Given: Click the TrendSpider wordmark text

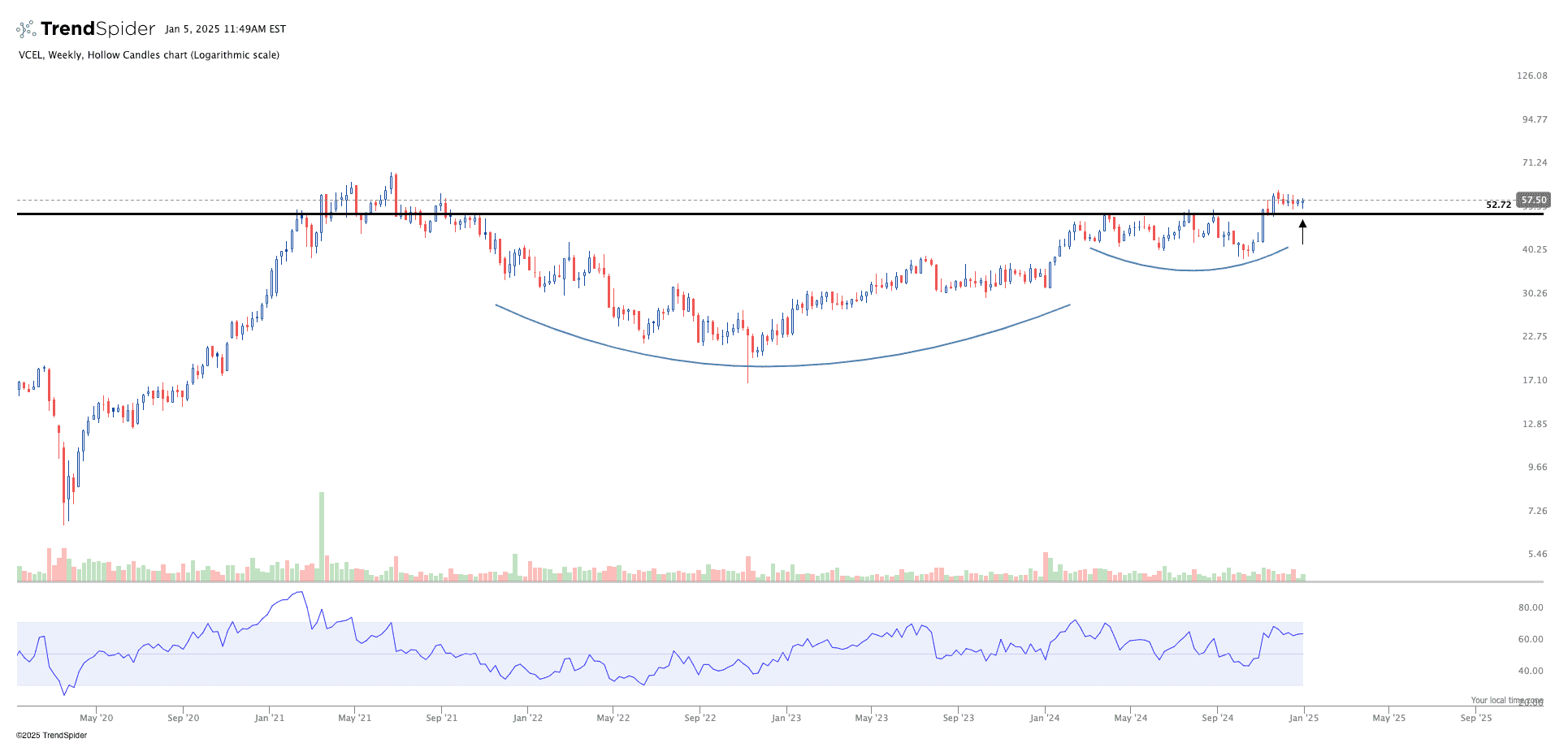Looking at the screenshot, I should coord(97,29).
